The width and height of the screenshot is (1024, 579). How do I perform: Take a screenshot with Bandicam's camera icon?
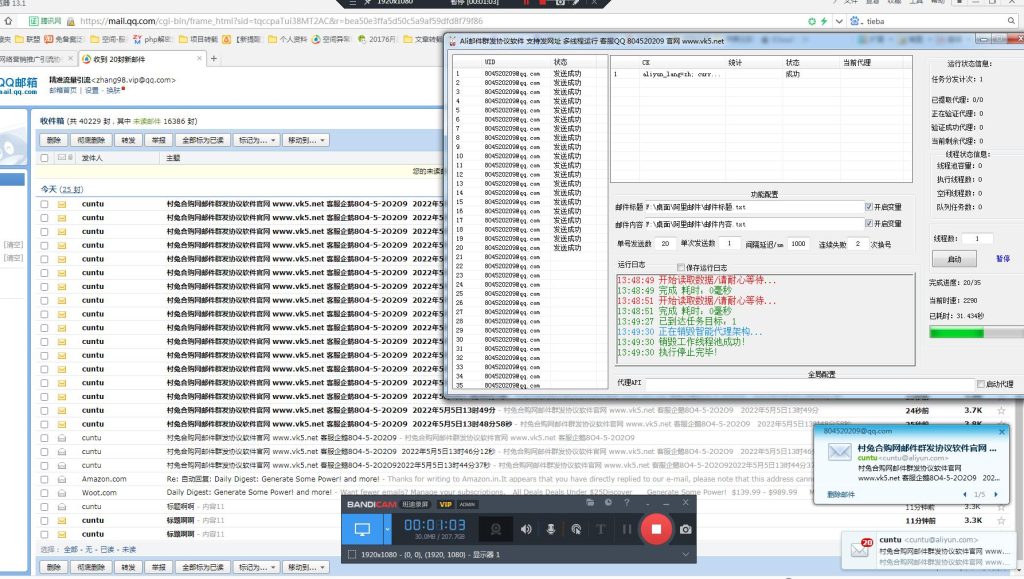pos(684,530)
